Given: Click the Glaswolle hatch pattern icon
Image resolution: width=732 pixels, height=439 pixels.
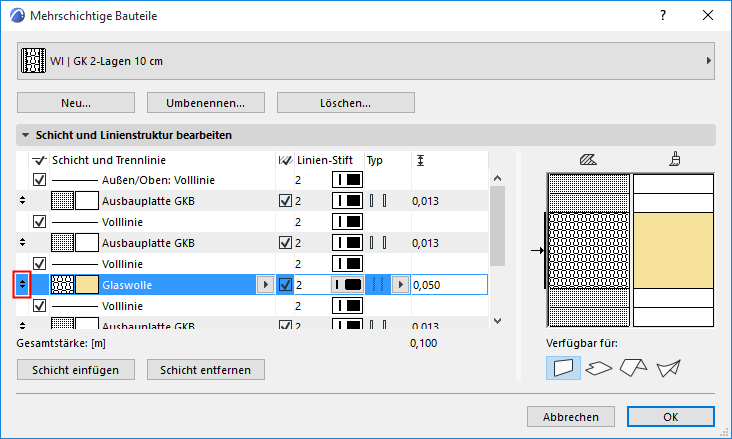Looking at the screenshot, I should click(63, 285).
